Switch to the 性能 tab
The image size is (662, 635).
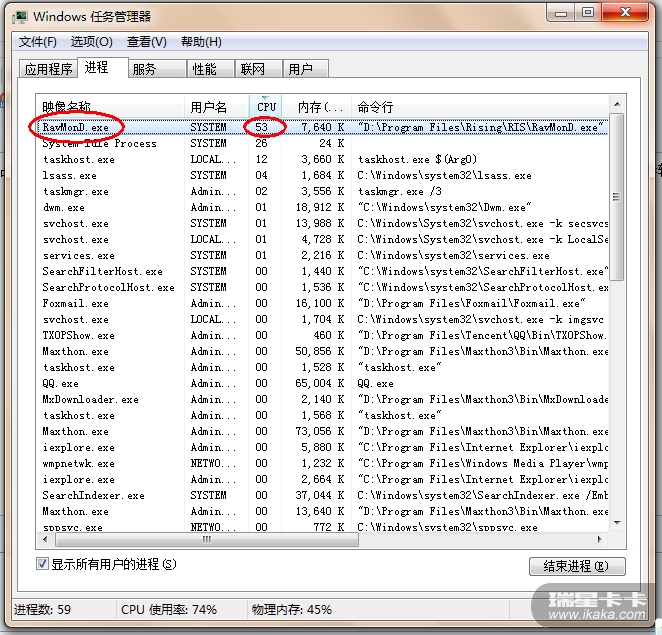pos(211,69)
